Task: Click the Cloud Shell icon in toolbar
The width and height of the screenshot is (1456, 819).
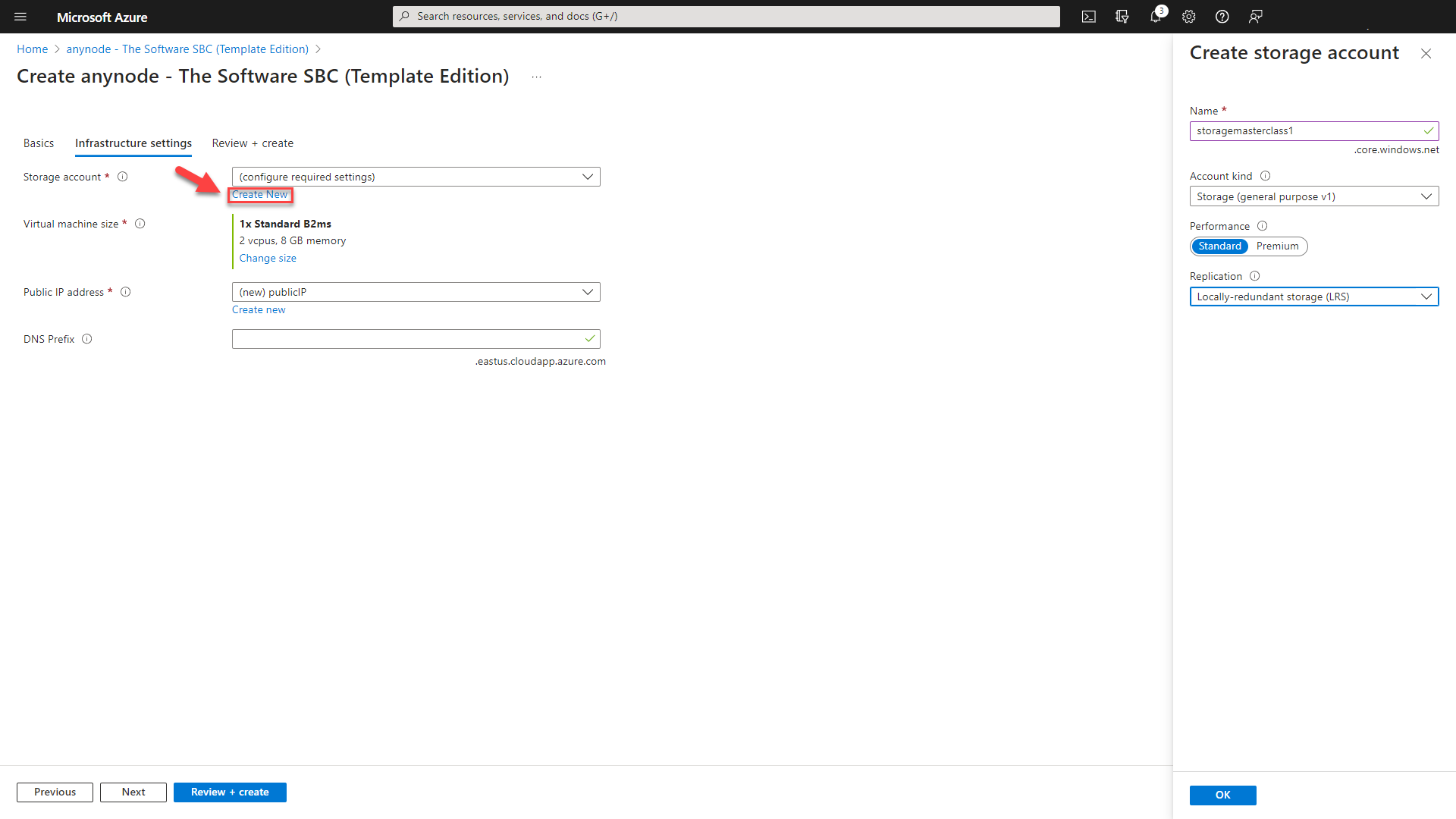Action: tap(1091, 17)
